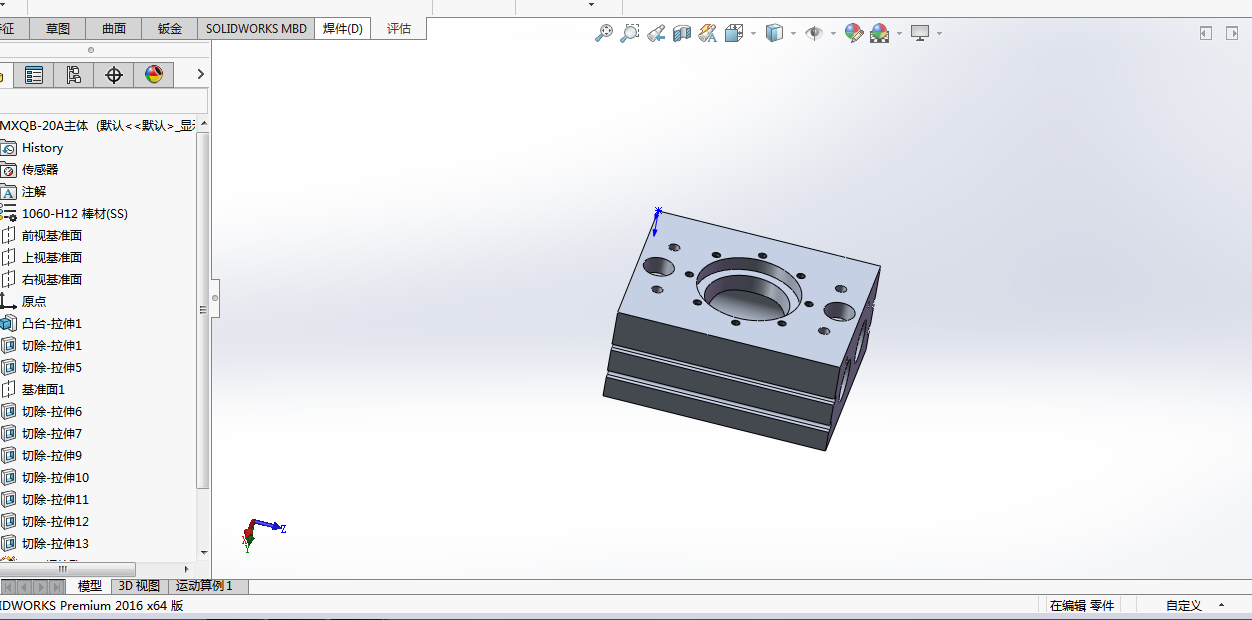Image resolution: width=1252 pixels, height=620 pixels.
Task: Open the DimXpertManager crosshair tab
Action: coord(114,75)
